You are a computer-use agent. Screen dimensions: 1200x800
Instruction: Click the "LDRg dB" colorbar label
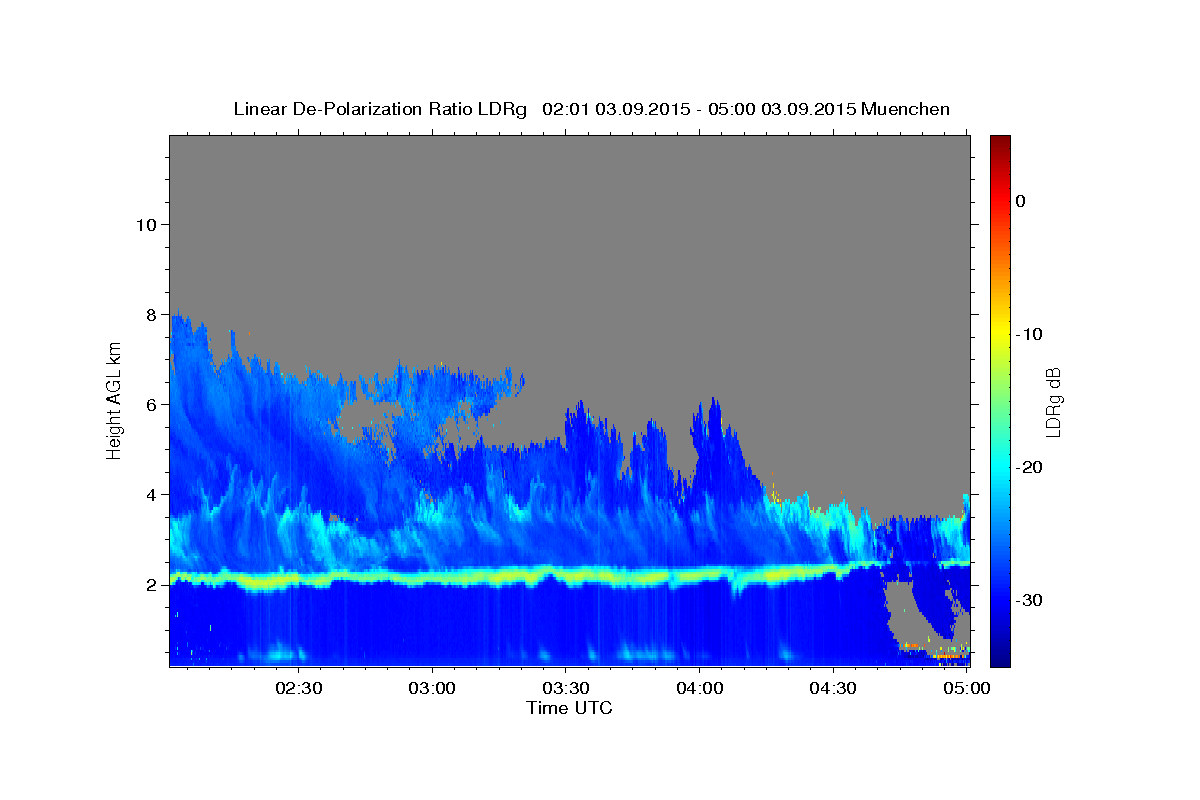pyautogui.click(x=1052, y=402)
